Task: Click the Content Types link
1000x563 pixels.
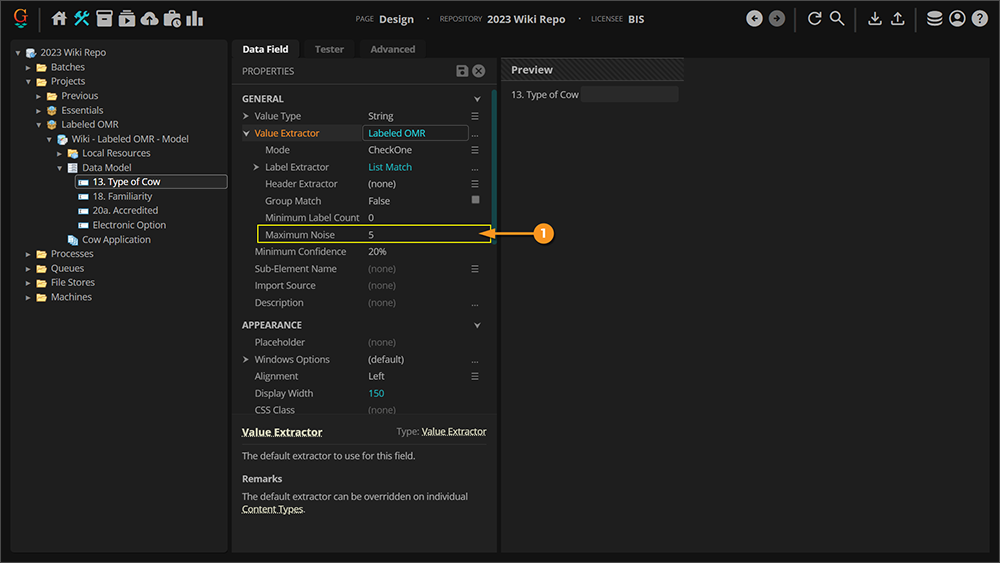Action: (272, 509)
